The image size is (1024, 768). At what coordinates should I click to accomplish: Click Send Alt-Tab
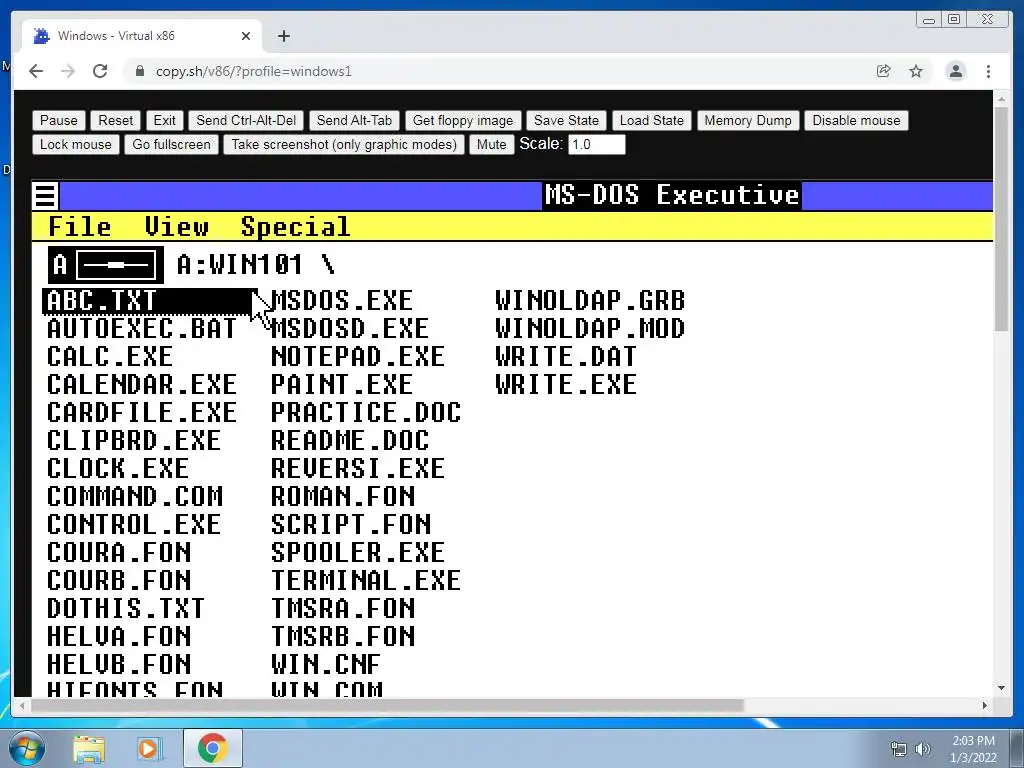click(x=354, y=120)
